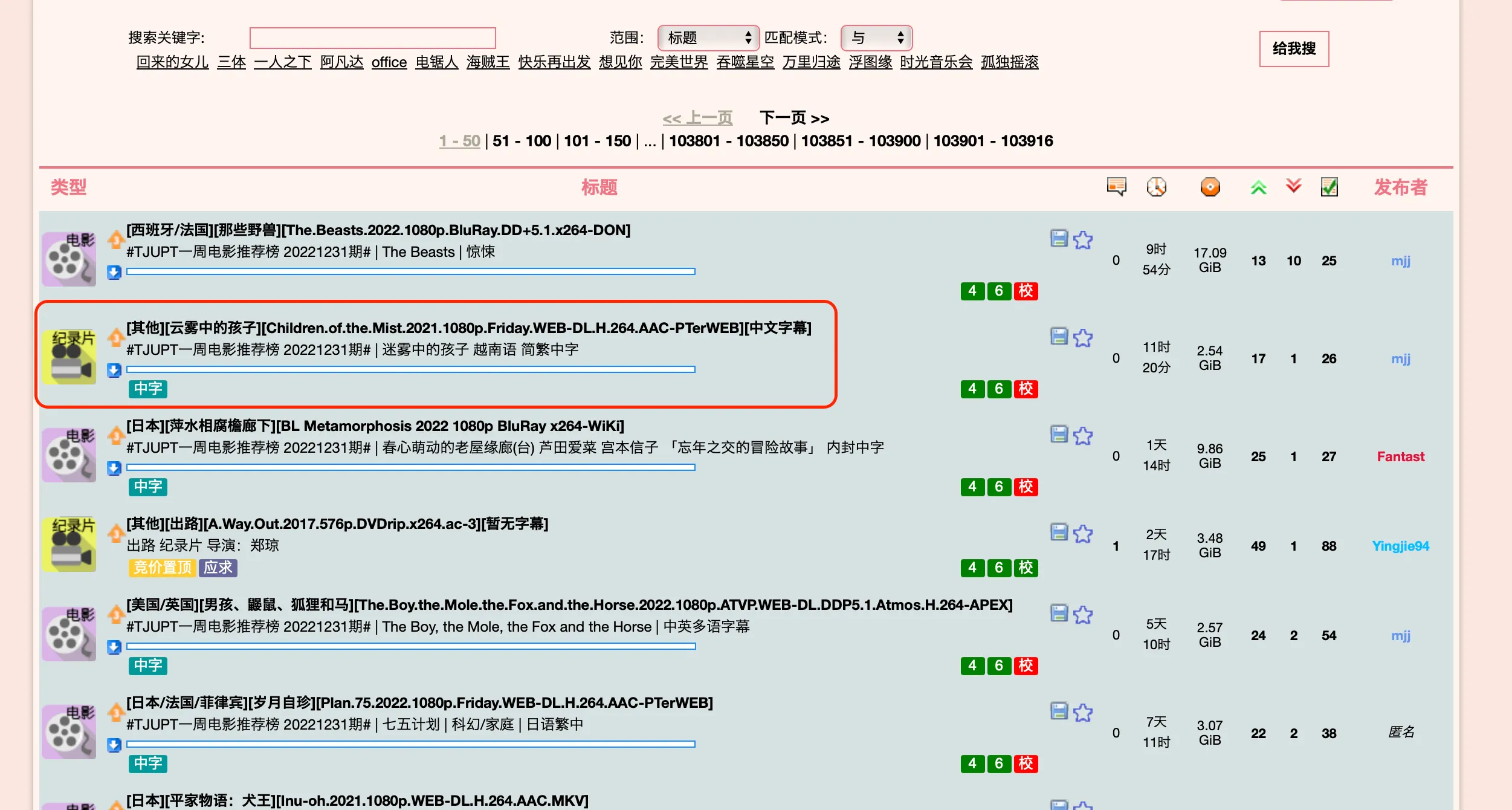The width and height of the screenshot is (1512, 810).
Task: Open Plan.75.2022.1080p torrent title
Action: pyautogui.click(x=419, y=702)
